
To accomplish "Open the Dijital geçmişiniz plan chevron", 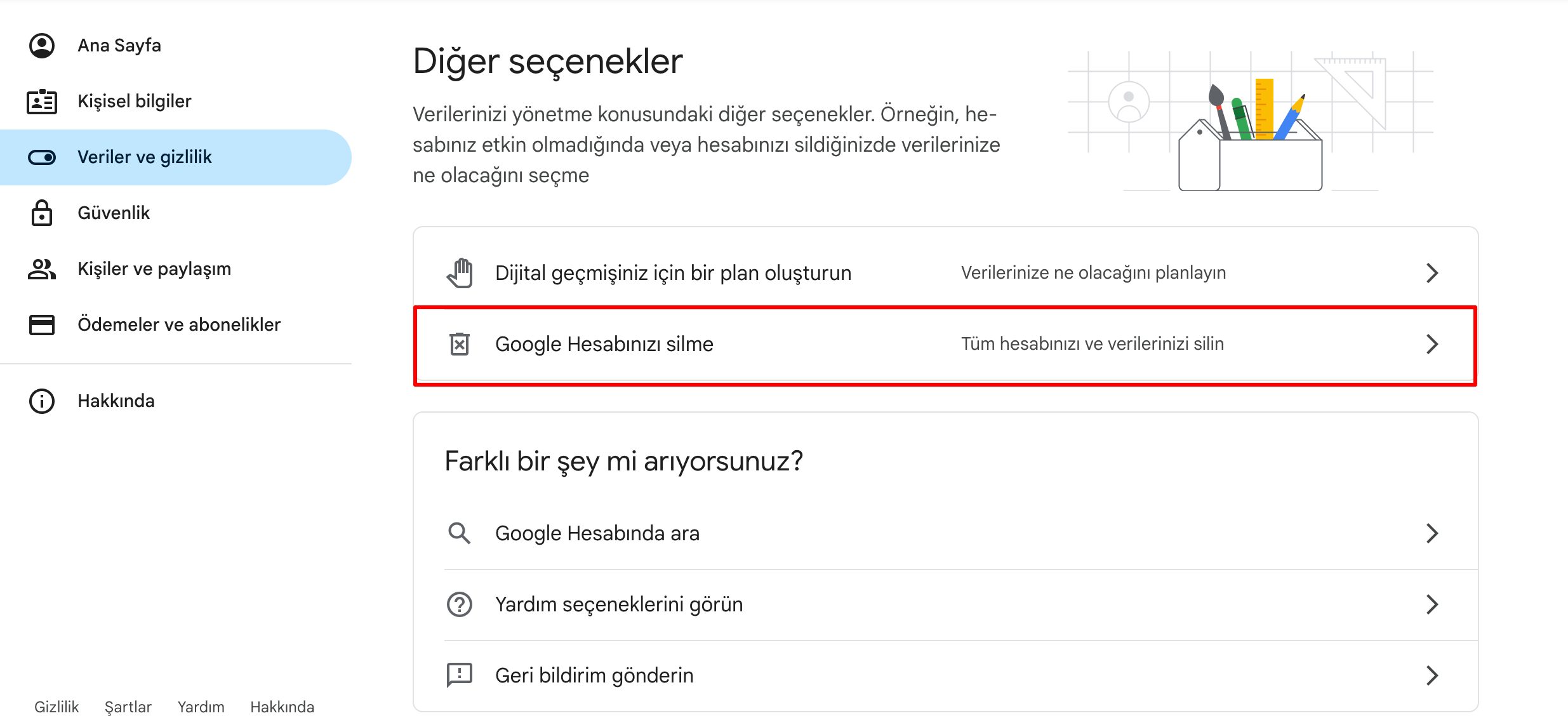I will (x=1433, y=272).
